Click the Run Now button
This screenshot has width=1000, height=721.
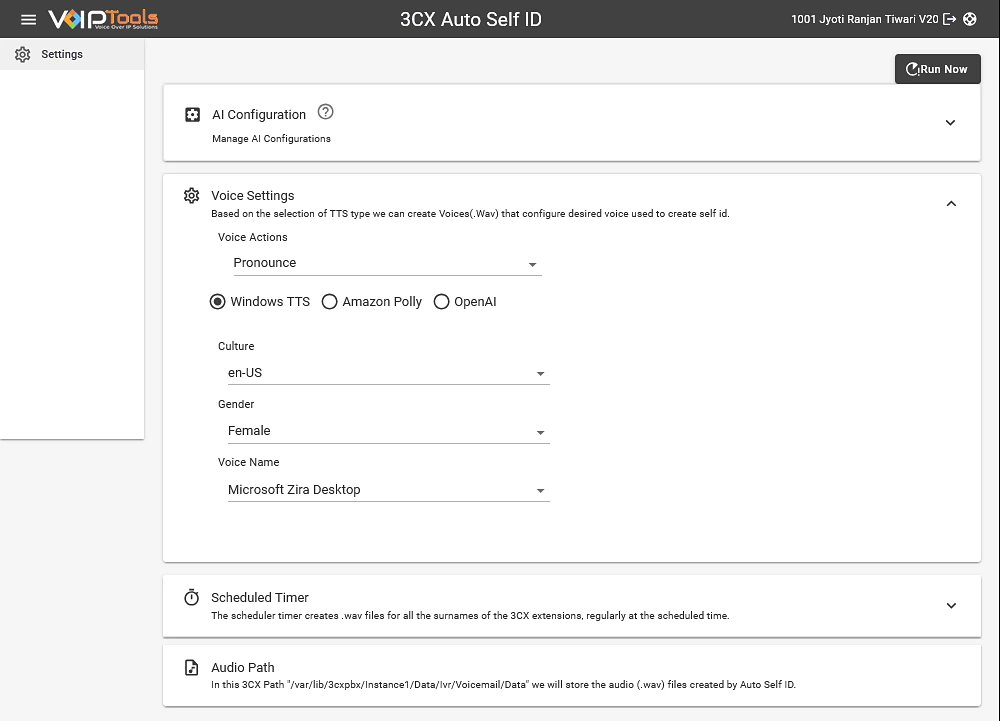tap(938, 69)
